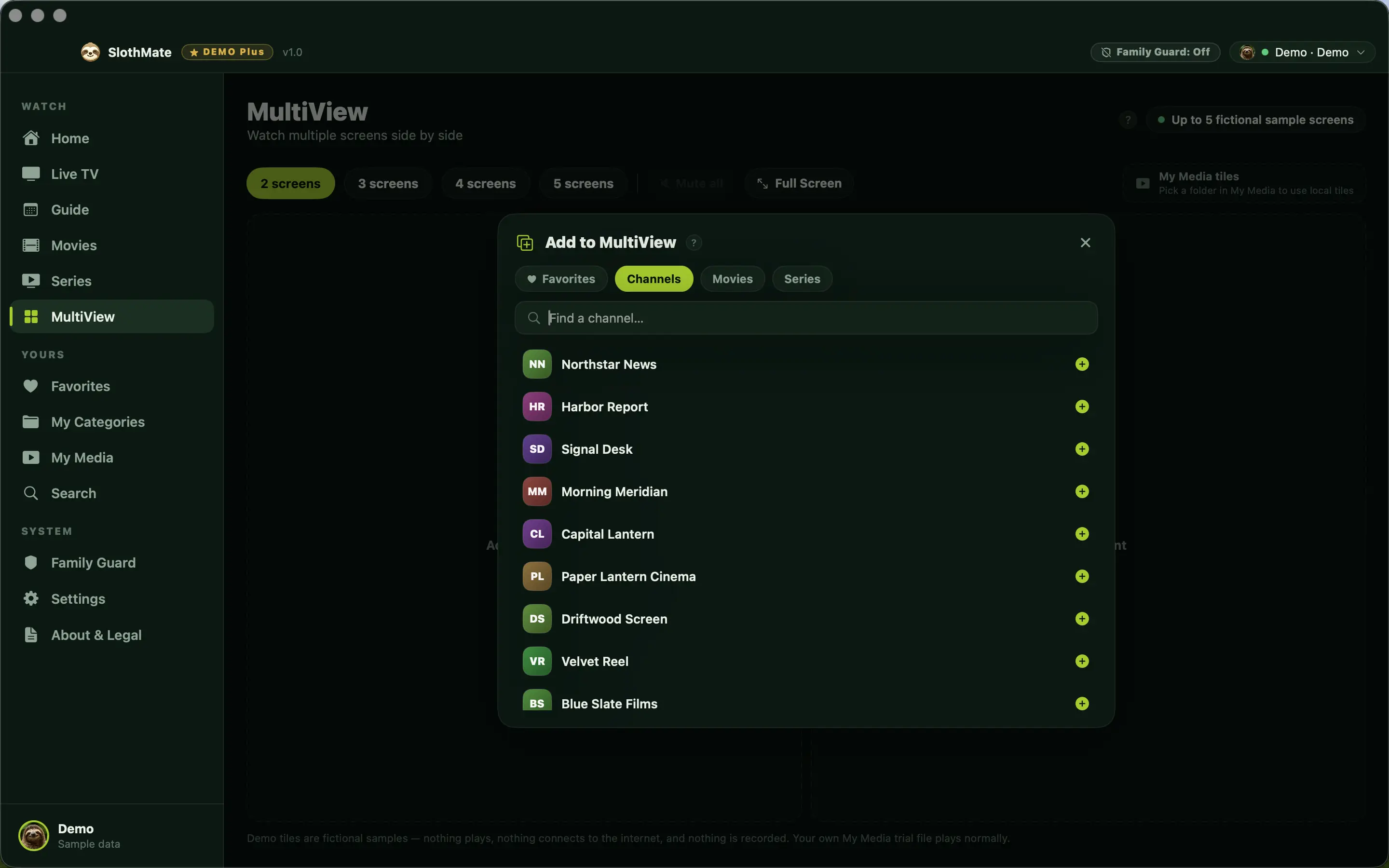The image size is (1389, 868).
Task: Add Velvet Reel plus icon
Action: pyautogui.click(x=1082, y=661)
